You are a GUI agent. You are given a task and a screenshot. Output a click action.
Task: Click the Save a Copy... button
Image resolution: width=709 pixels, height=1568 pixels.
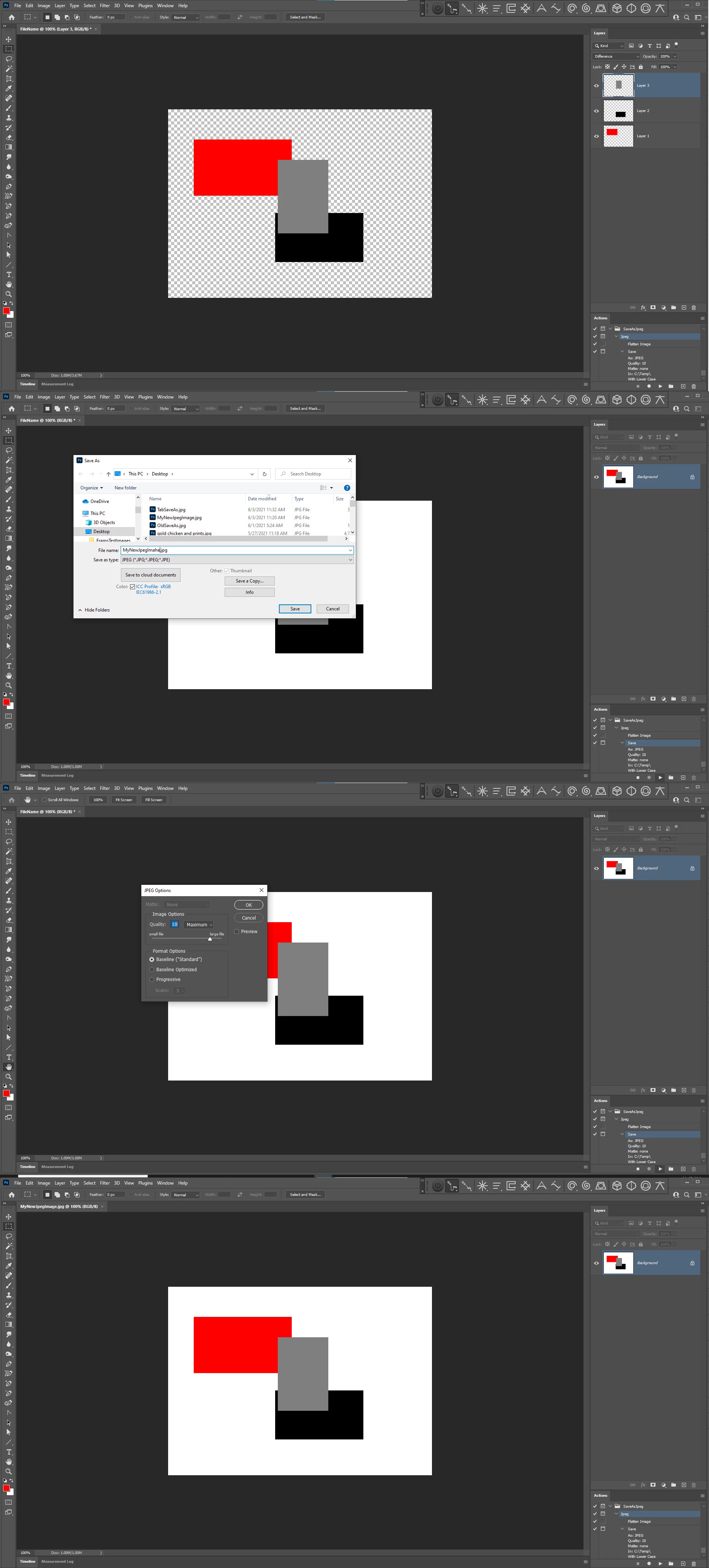(250, 581)
